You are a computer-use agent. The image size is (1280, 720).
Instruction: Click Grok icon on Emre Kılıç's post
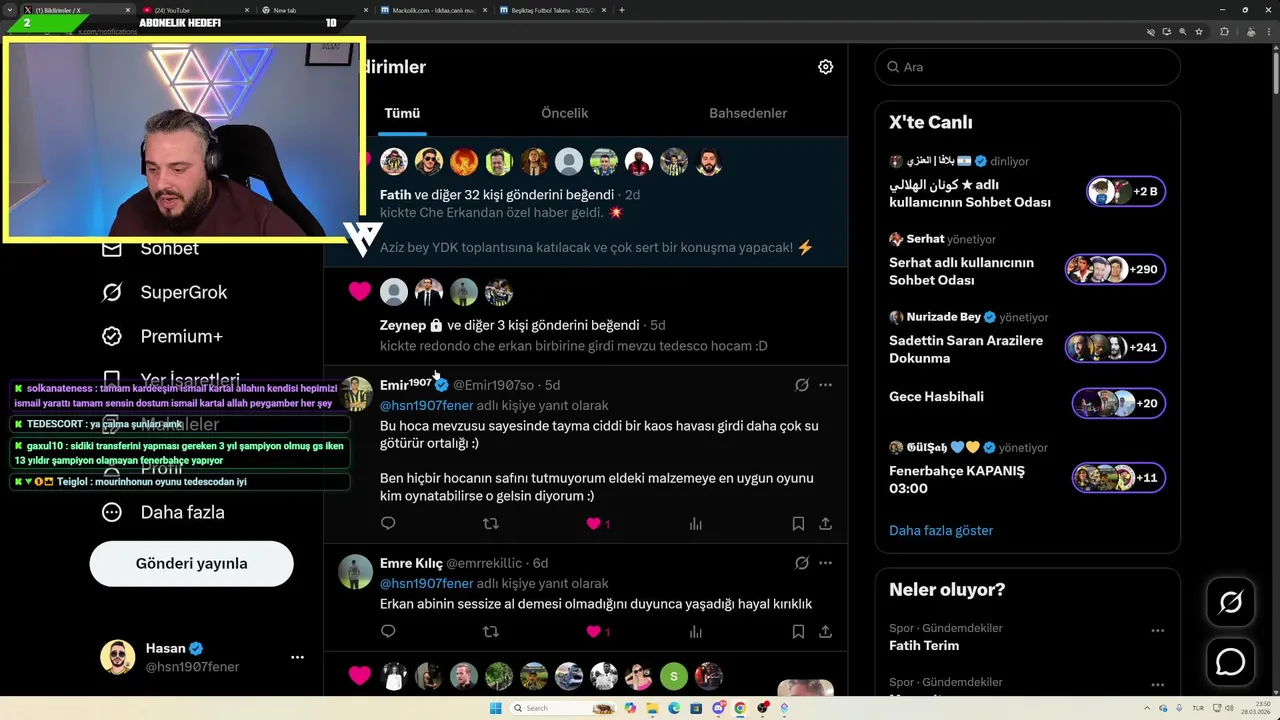(801, 563)
